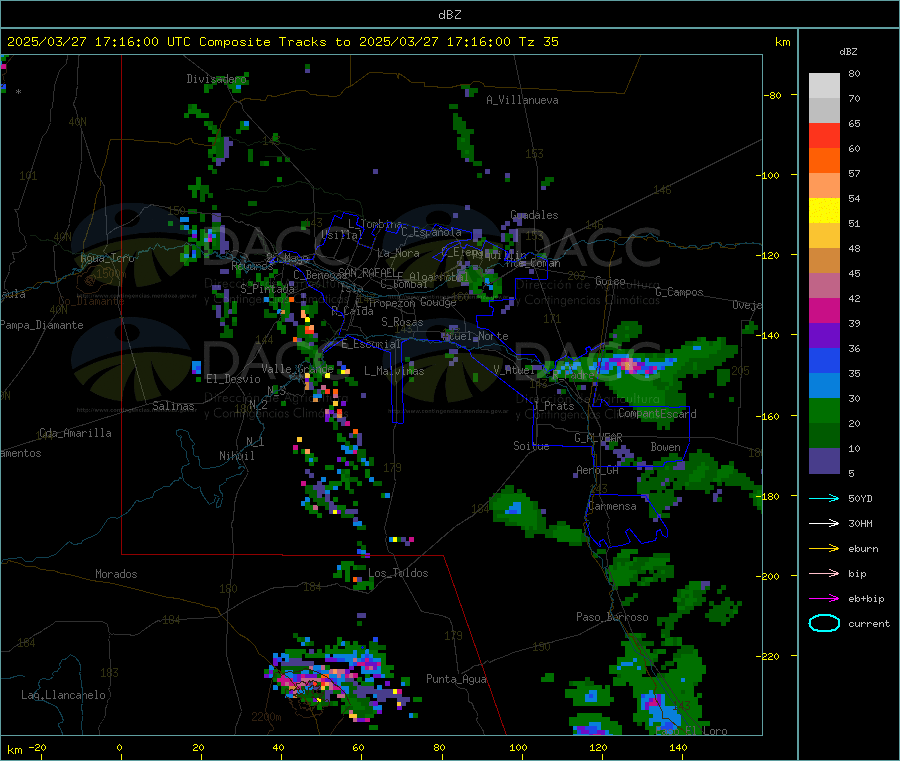Click the 'Tz 35' value in header
The width and height of the screenshot is (900, 761).
coord(538,42)
